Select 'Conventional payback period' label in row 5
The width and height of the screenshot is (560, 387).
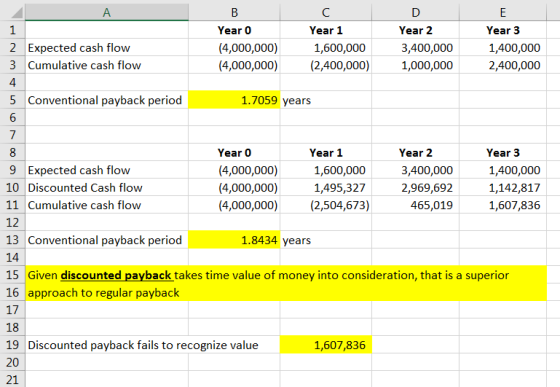pos(105,100)
